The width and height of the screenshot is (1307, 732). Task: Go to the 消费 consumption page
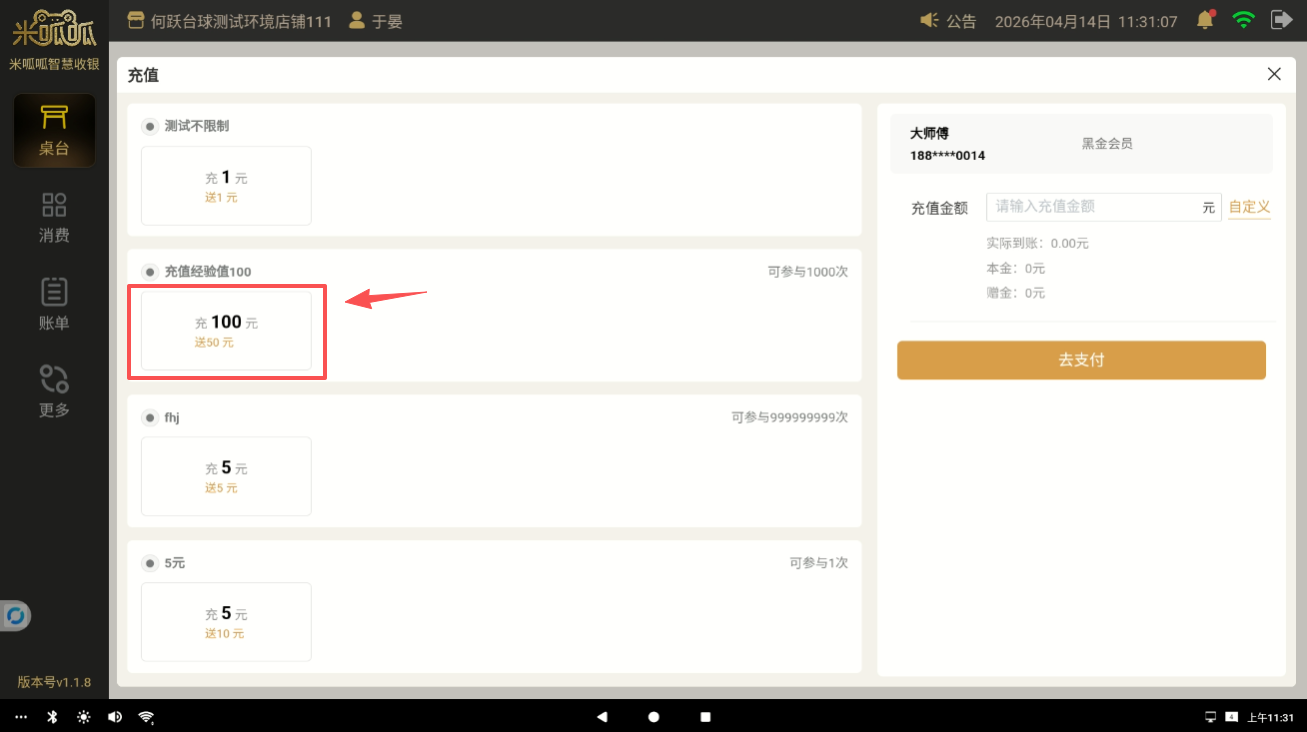point(54,218)
